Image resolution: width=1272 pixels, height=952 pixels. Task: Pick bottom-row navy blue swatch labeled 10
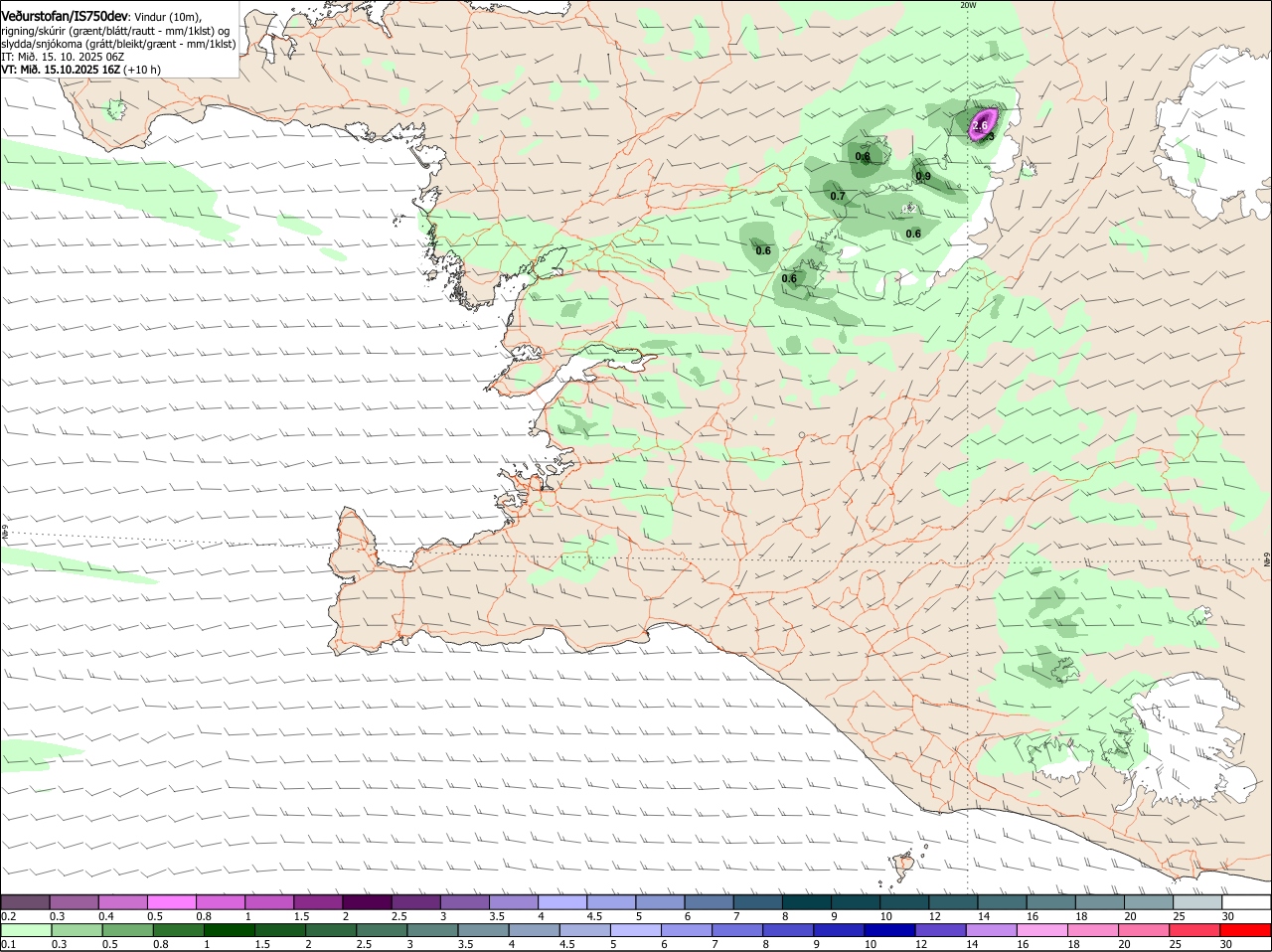pos(891,929)
